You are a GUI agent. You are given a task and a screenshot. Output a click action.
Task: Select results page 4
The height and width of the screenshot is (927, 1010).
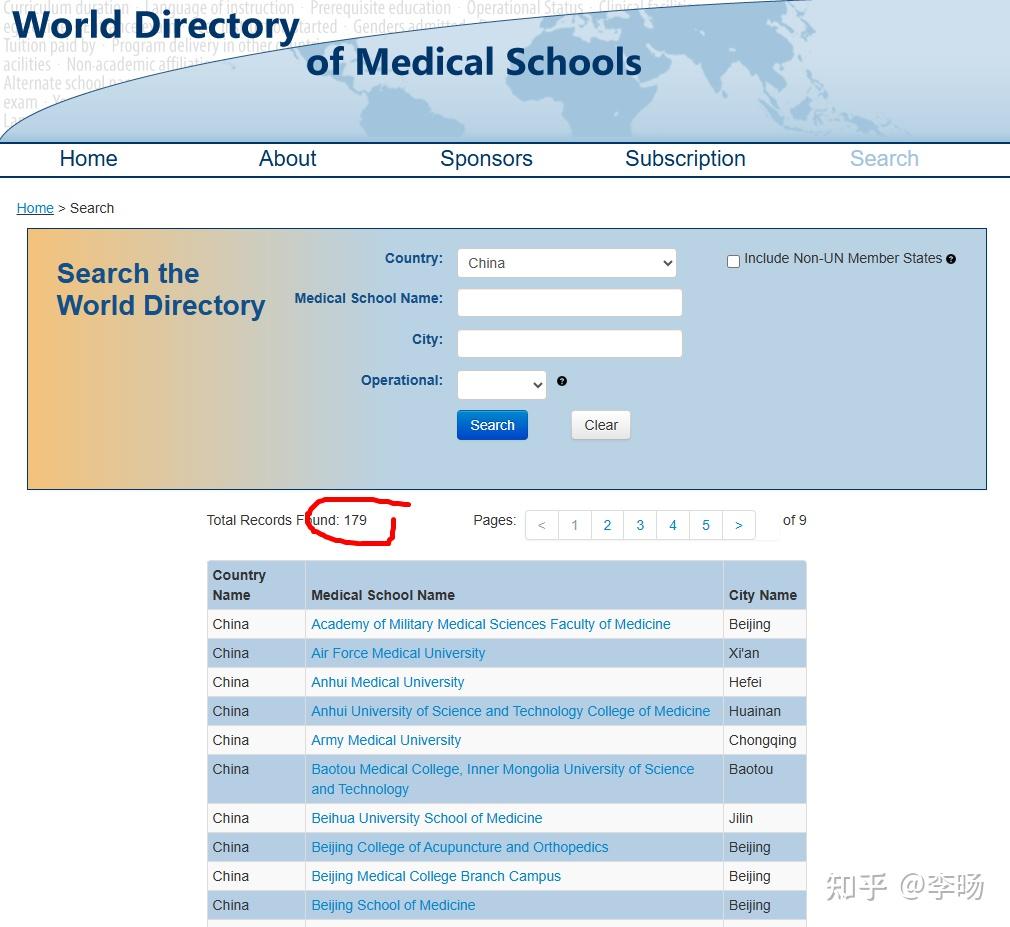click(673, 525)
